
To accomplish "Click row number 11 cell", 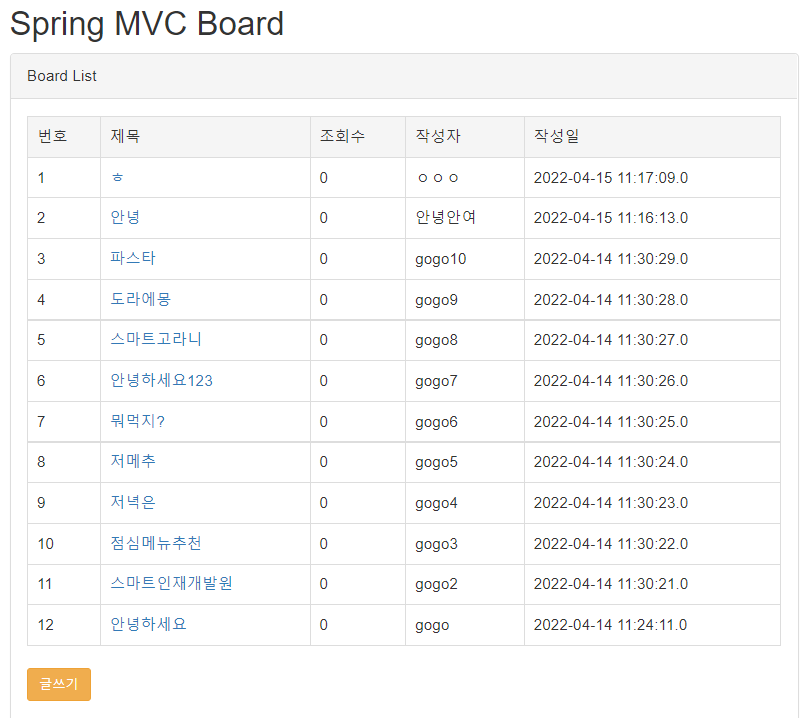I will click(64, 584).
